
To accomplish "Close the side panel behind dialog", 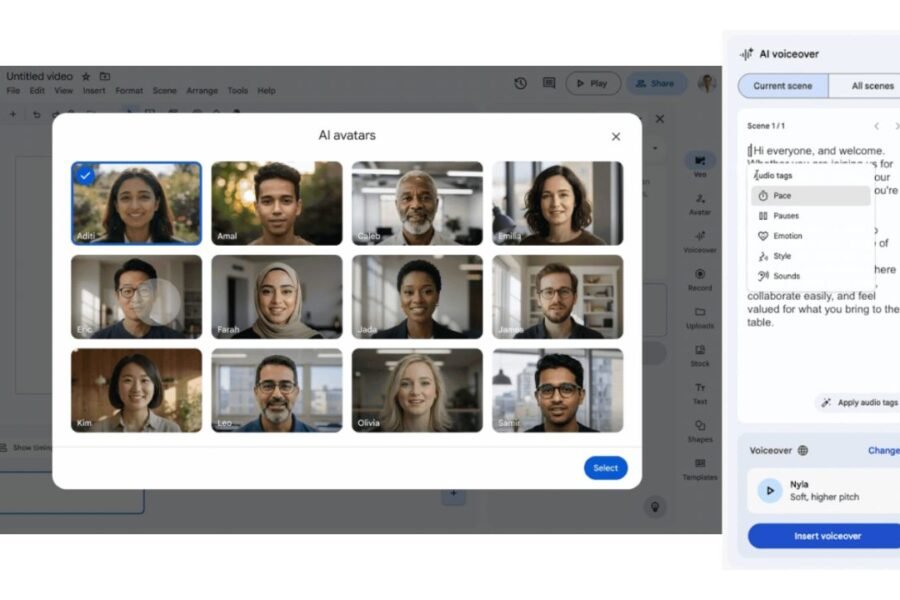I will pos(660,119).
